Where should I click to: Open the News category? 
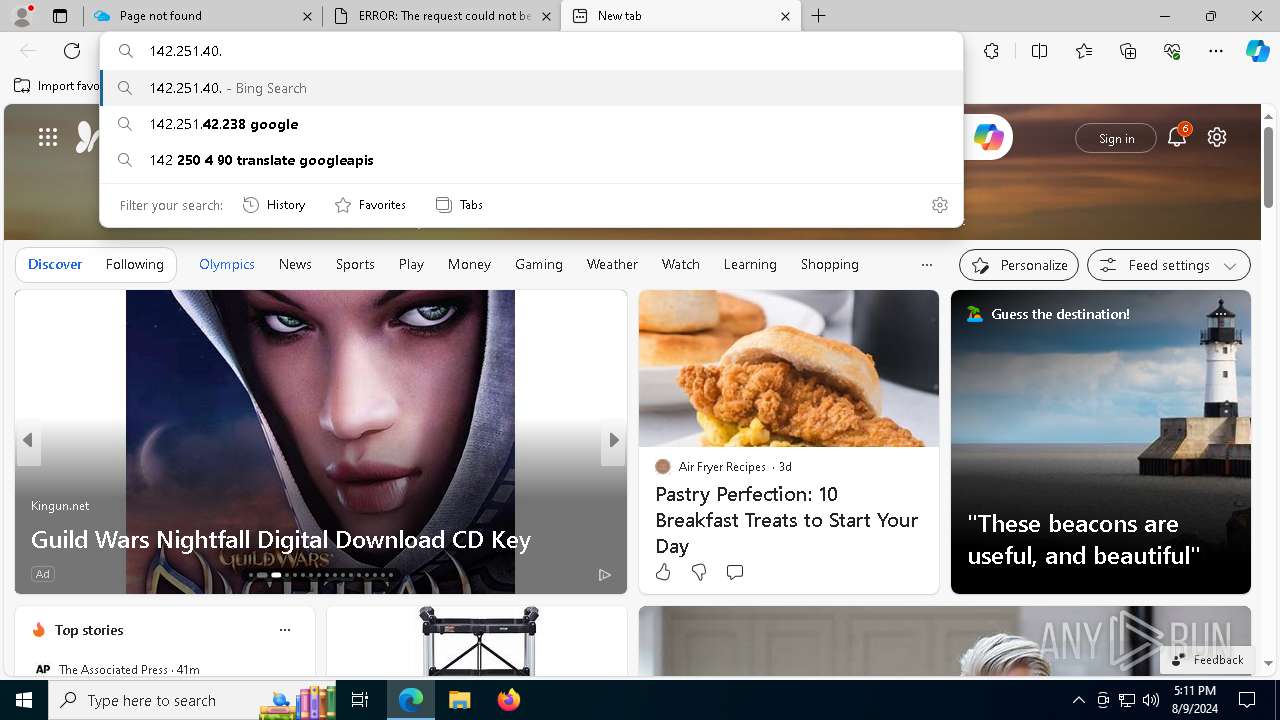tap(295, 264)
